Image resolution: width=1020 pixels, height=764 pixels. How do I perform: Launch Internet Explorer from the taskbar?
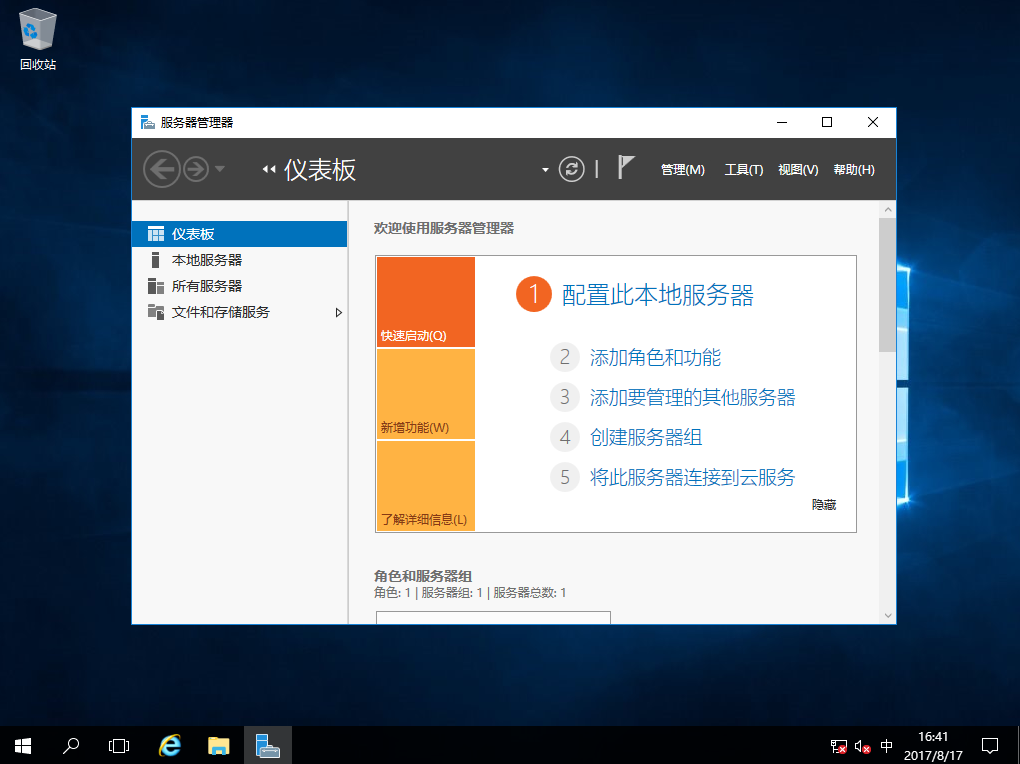(x=170, y=745)
